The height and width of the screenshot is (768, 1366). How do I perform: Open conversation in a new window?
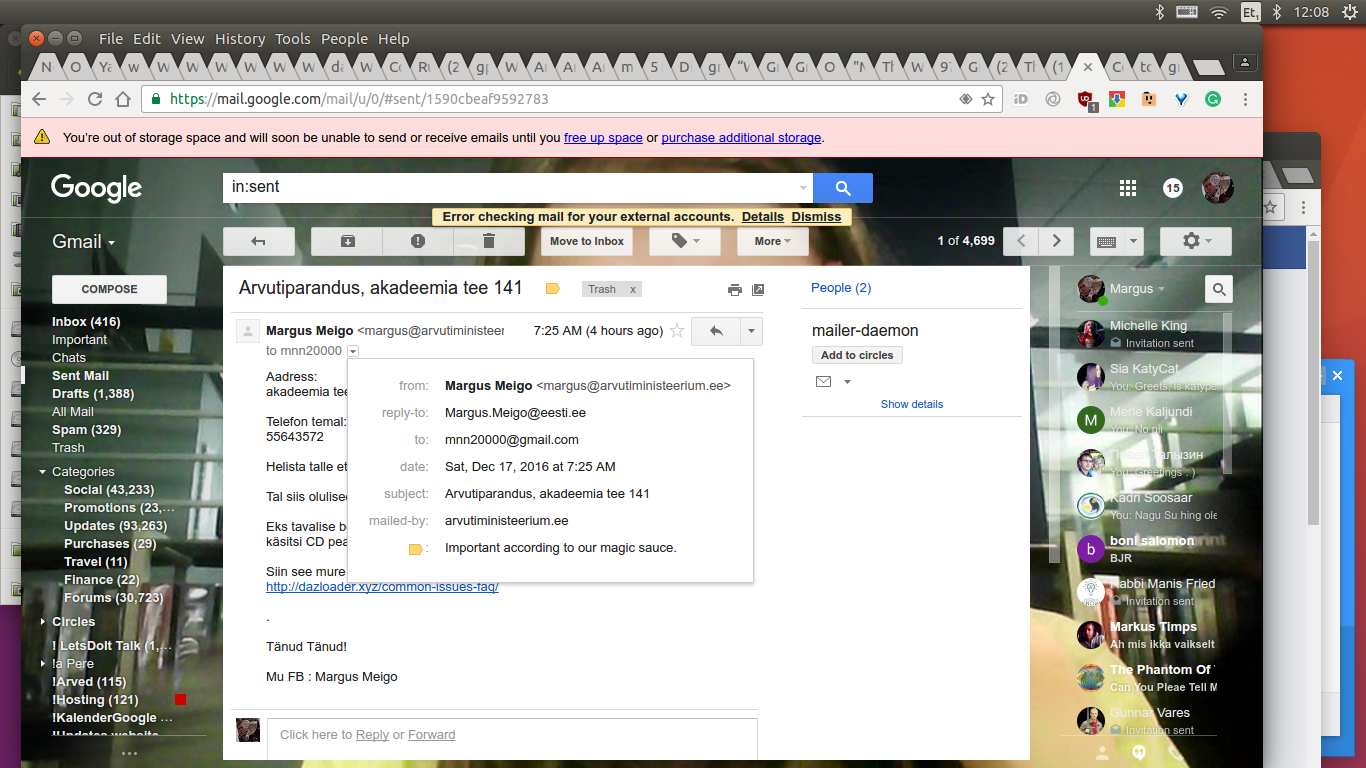click(758, 290)
